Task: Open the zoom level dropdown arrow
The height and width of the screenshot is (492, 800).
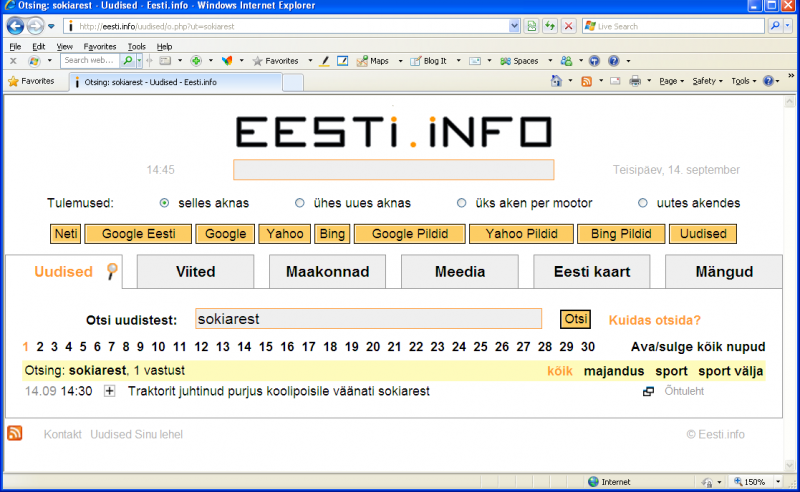Action: click(x=778, y=481)
